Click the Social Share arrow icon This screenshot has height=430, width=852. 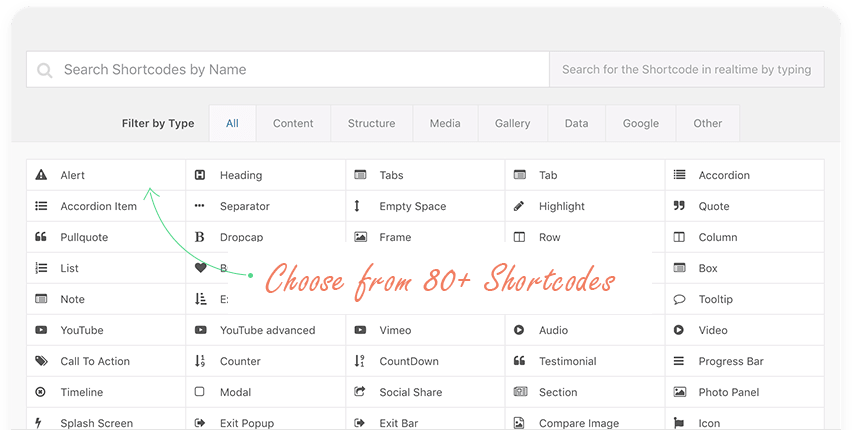click(360, 391)
